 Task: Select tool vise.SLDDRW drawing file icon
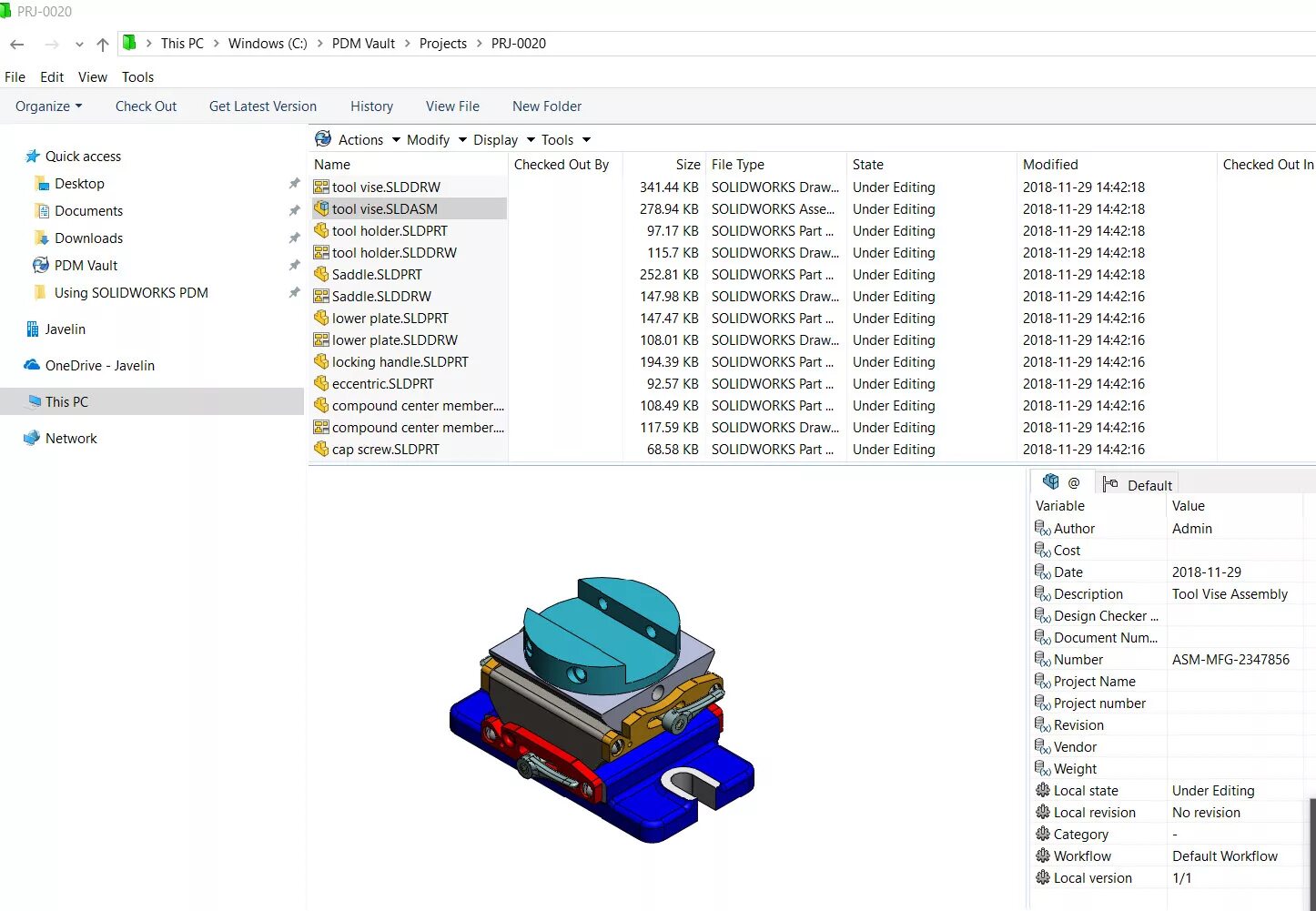321,187
